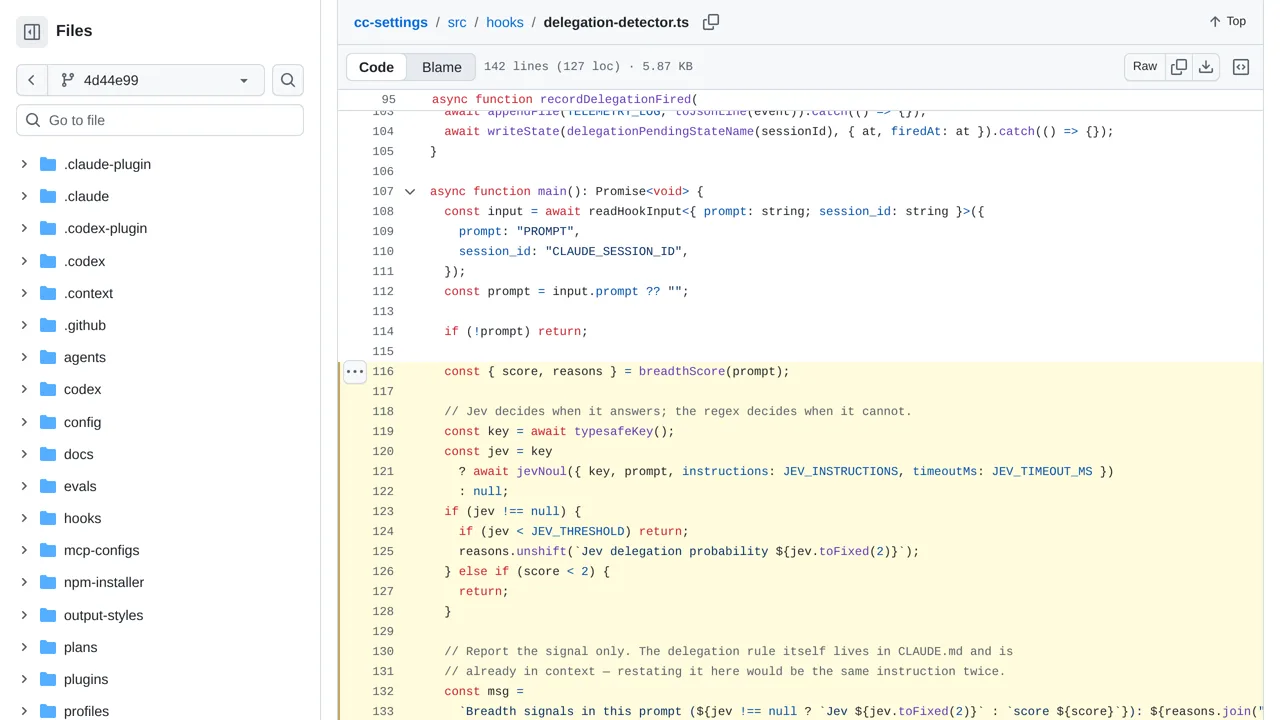
Task: Copy raw file contents icon
Action: (1179, 67)
